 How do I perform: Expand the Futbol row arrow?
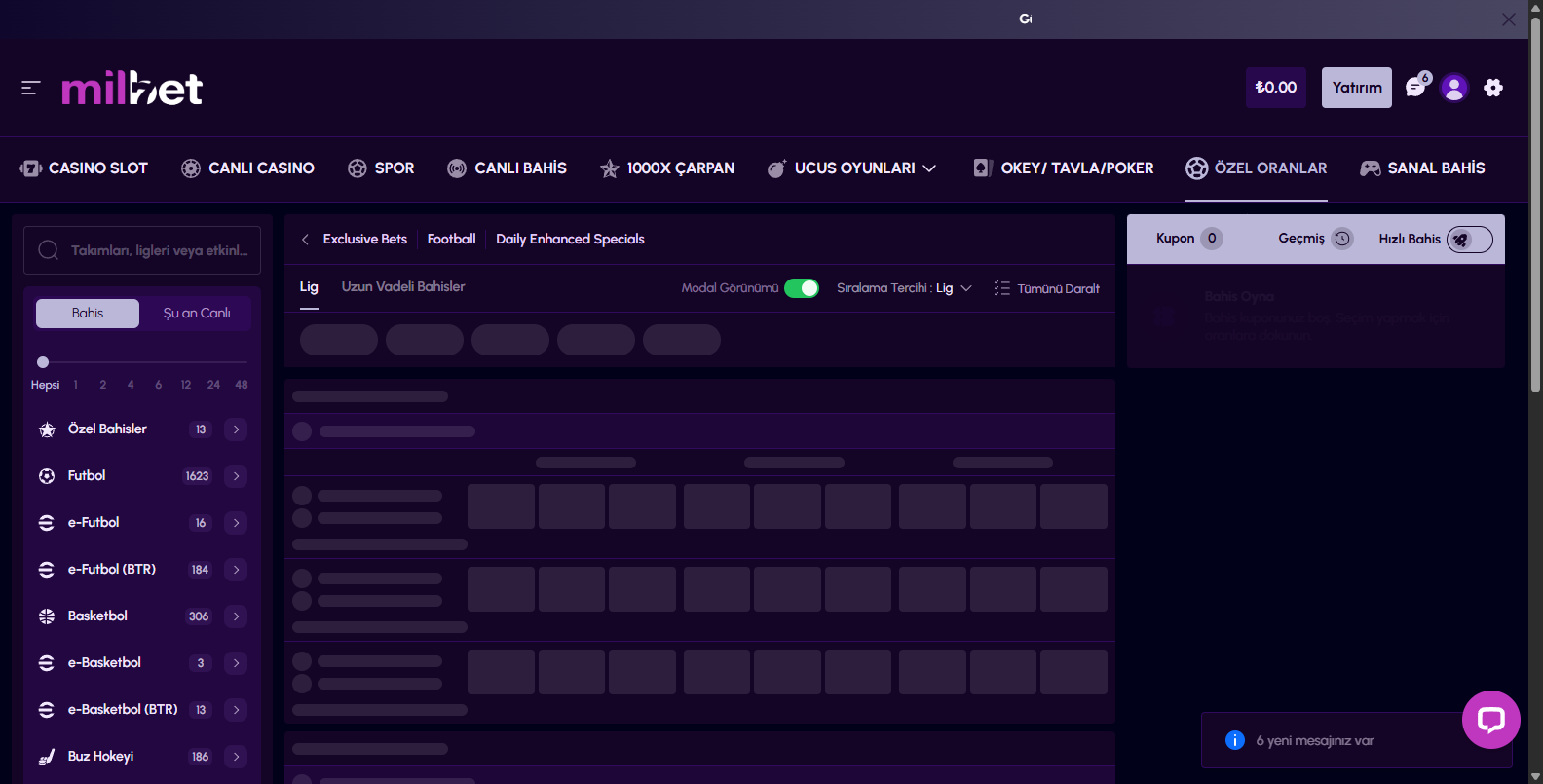(236, 476)
